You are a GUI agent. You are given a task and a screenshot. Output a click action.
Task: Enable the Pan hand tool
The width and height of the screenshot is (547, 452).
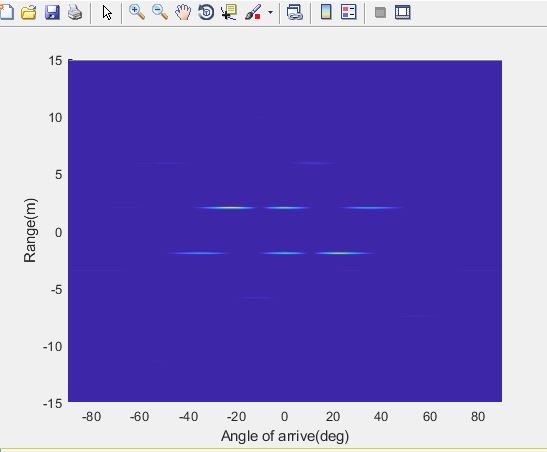point(183,13)
